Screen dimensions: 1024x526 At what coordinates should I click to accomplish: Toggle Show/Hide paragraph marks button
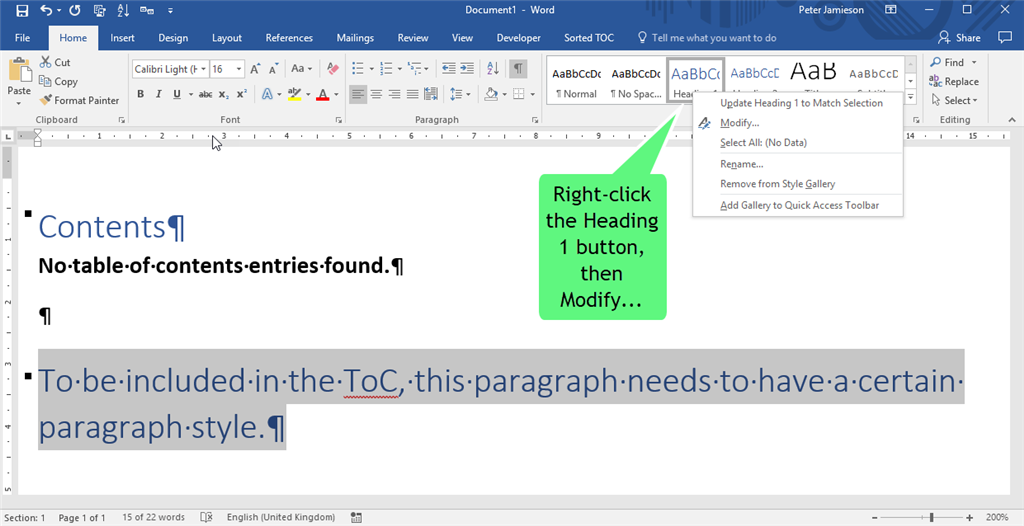click(x=518, y=69)
